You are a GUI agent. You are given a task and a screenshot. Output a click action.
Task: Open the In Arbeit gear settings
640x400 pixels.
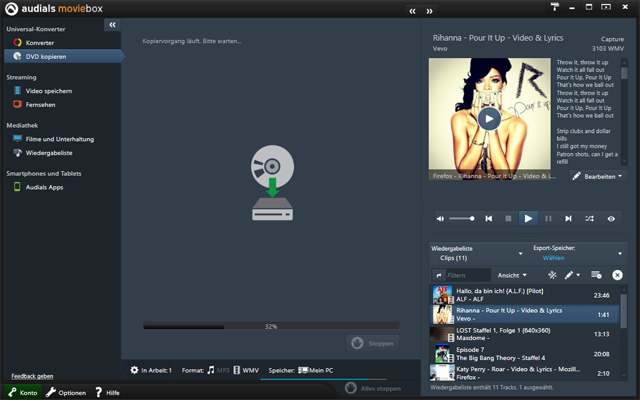(x=134, y=370)
